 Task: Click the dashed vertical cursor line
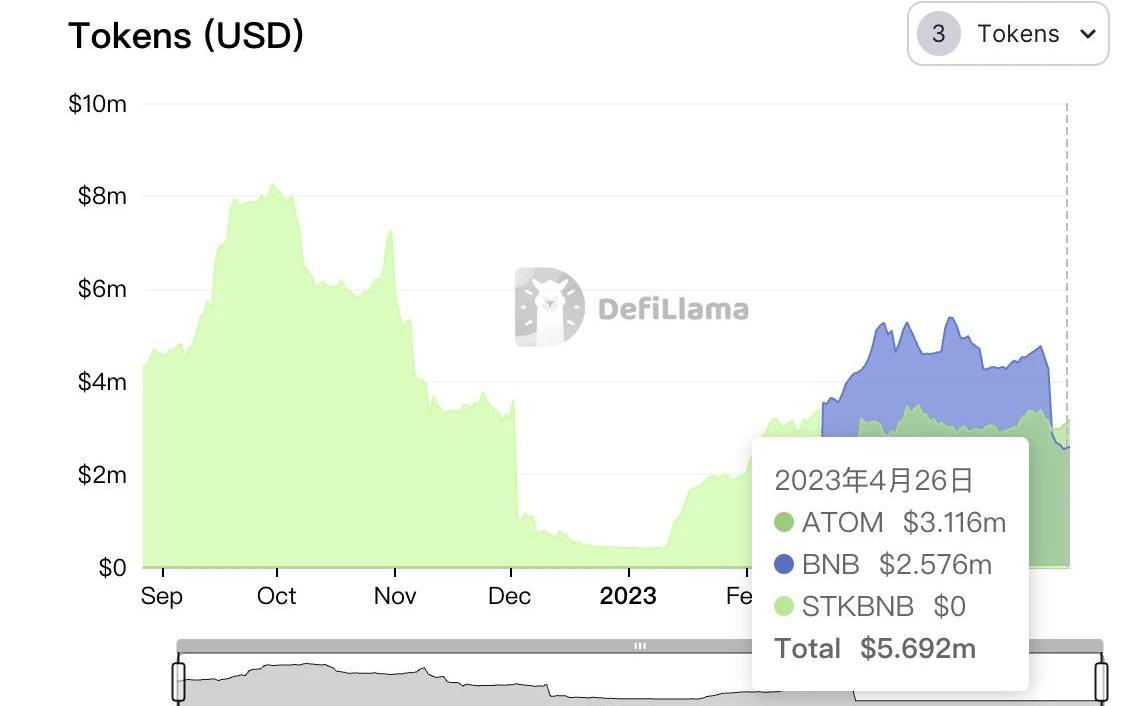(x=1067, y=250)
